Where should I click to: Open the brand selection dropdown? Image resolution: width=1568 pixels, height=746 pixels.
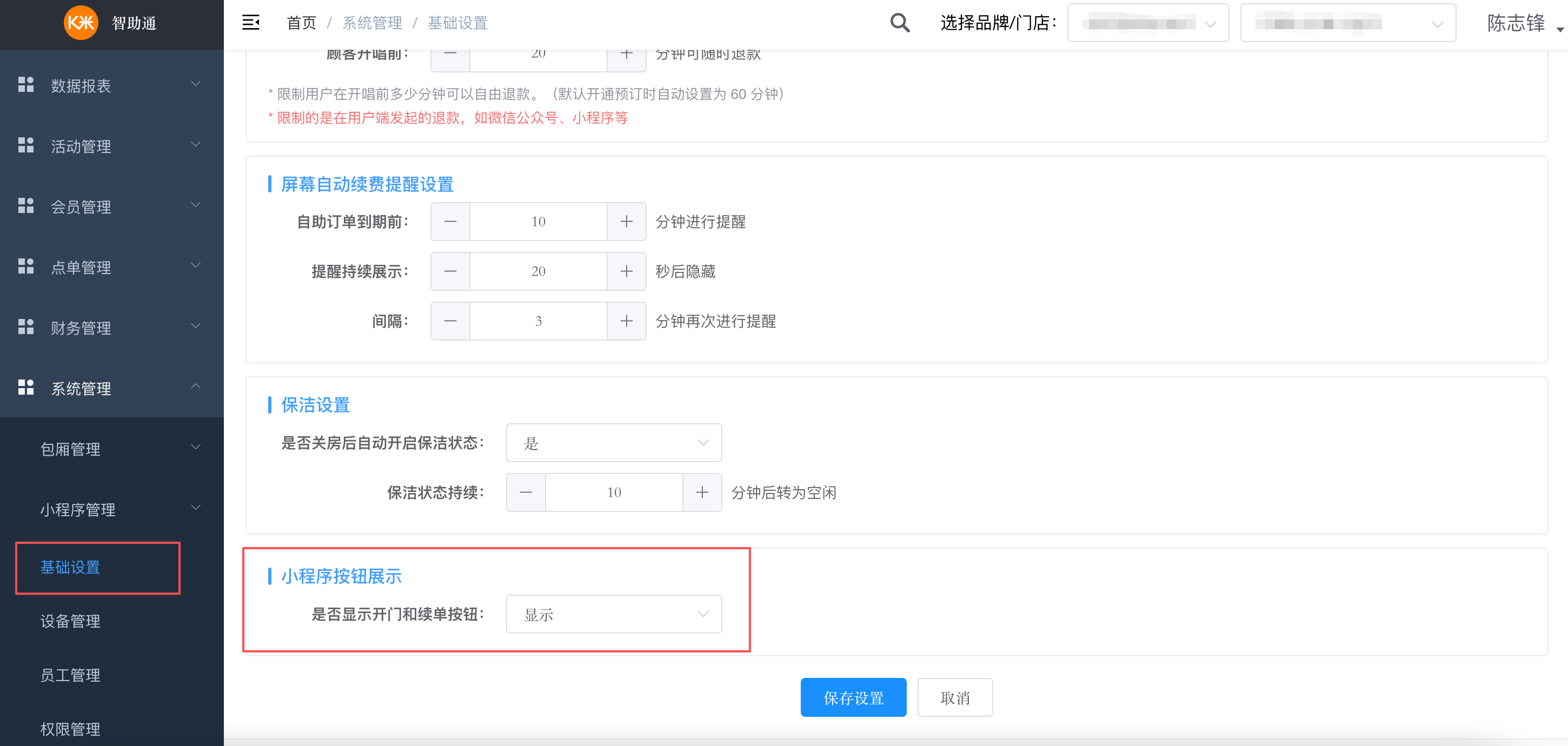[1148, 23]
